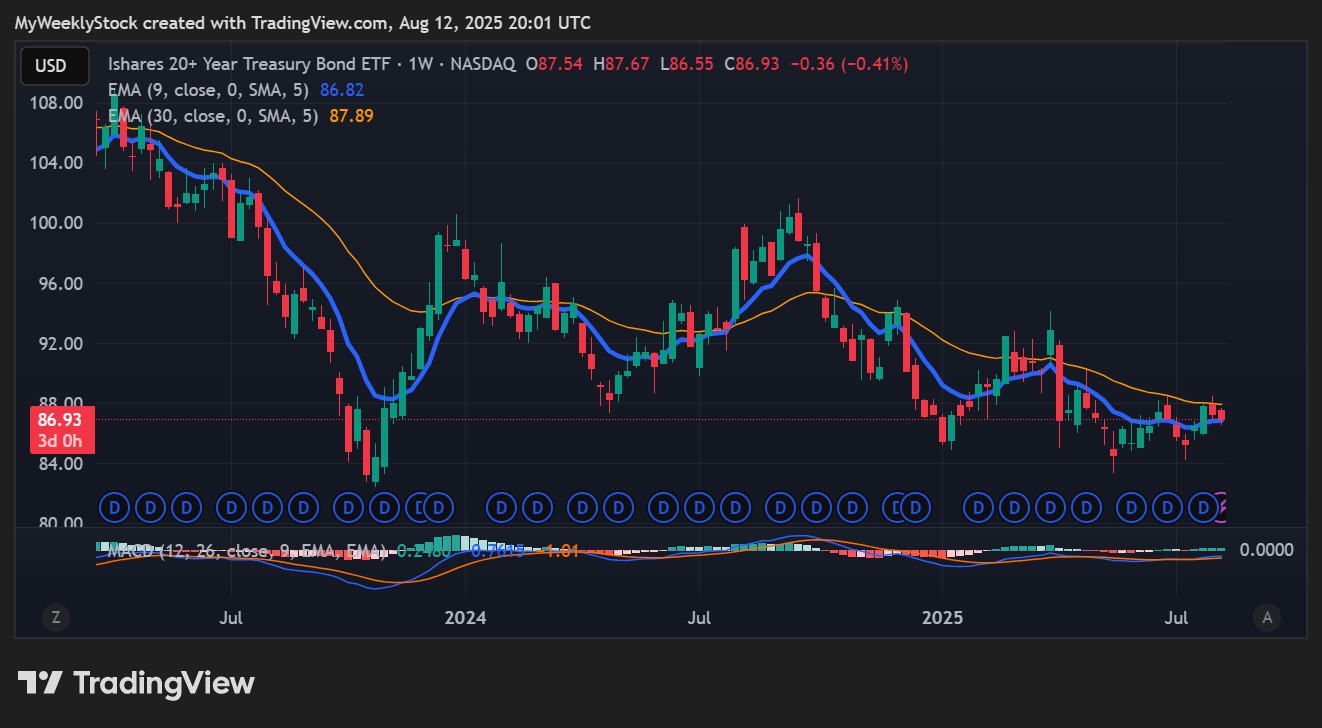The width and height of the screenshot is (1322, 728).
Task: Click the 108.00 price axis label
Action: (x=57, y=102)
